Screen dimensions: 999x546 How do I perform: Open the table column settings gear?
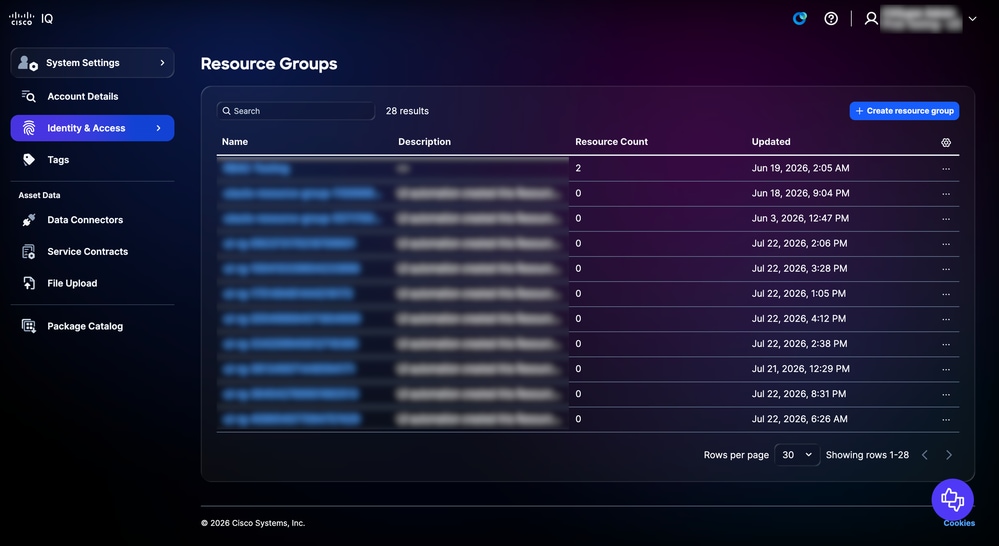(x=946, y=142)
